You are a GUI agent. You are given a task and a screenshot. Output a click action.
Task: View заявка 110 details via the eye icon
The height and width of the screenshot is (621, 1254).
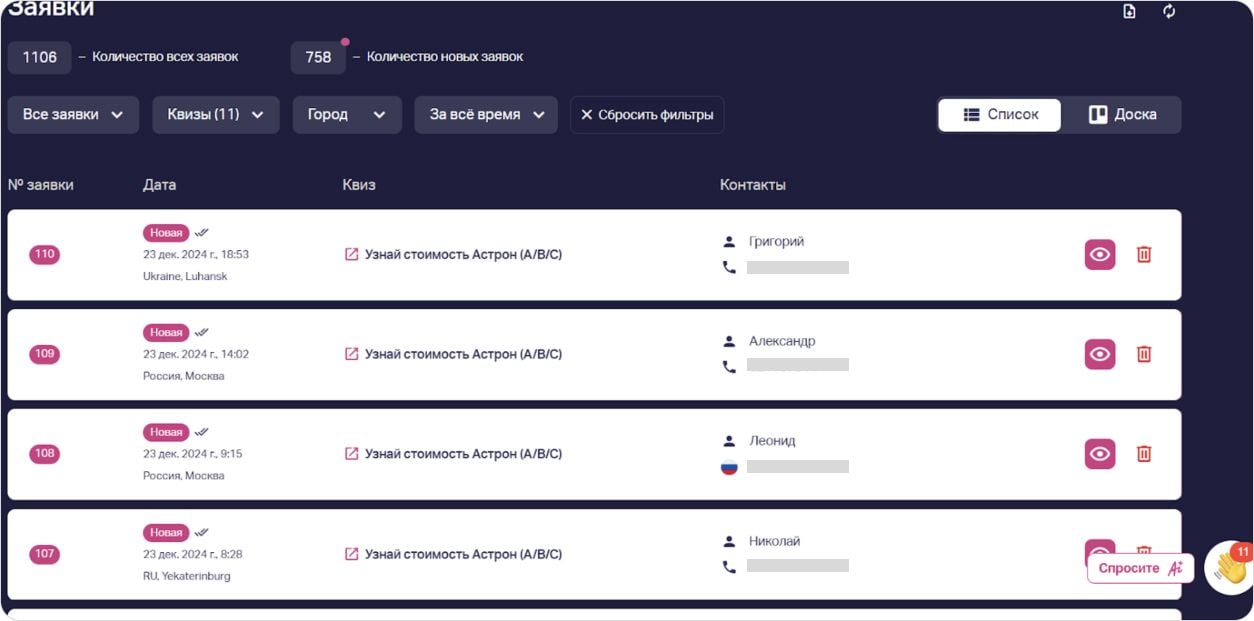(1099, 254)
